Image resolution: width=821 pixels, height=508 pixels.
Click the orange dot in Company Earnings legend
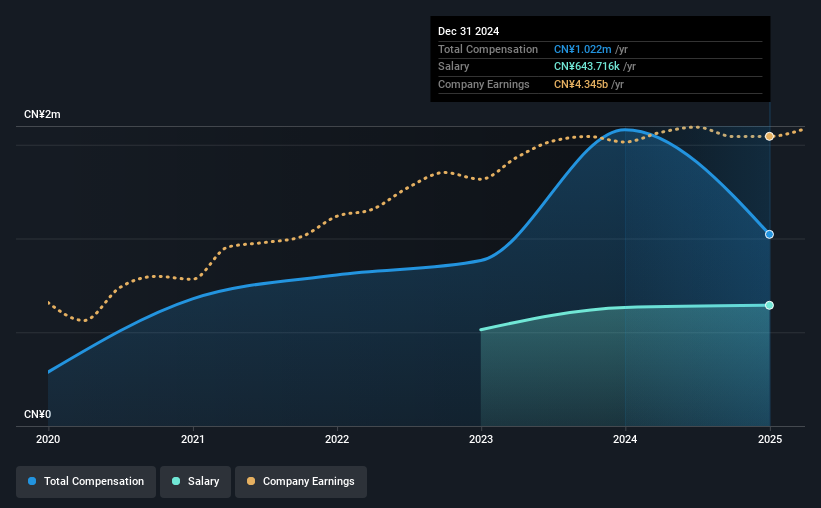(x=251, y=481)
